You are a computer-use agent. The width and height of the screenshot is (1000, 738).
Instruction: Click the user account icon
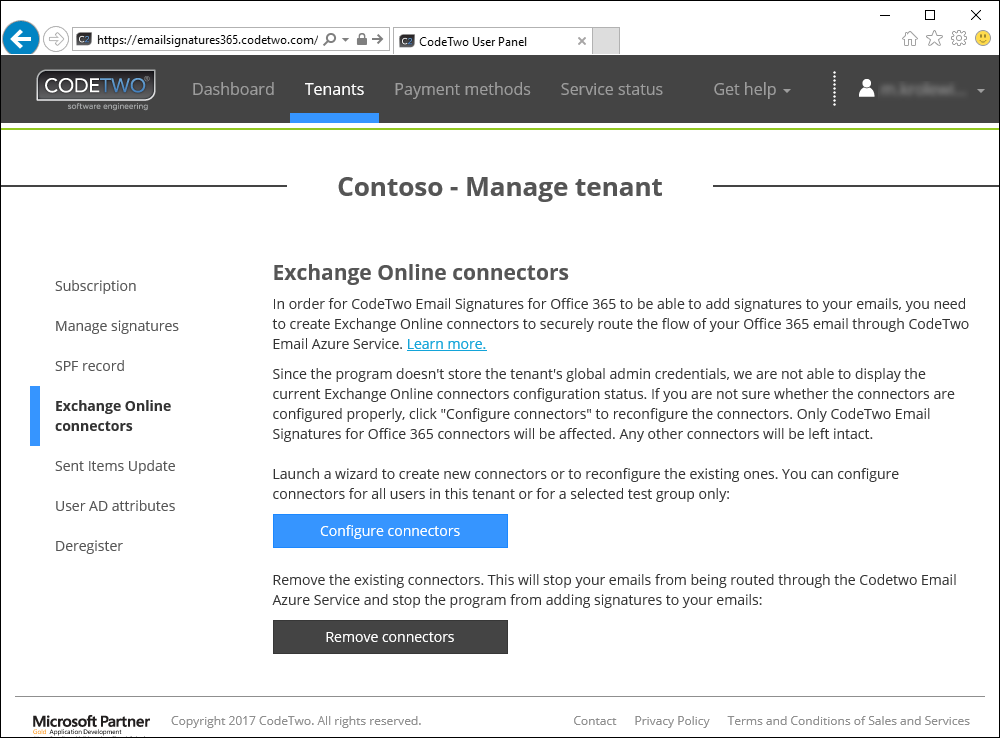(866, 88)
